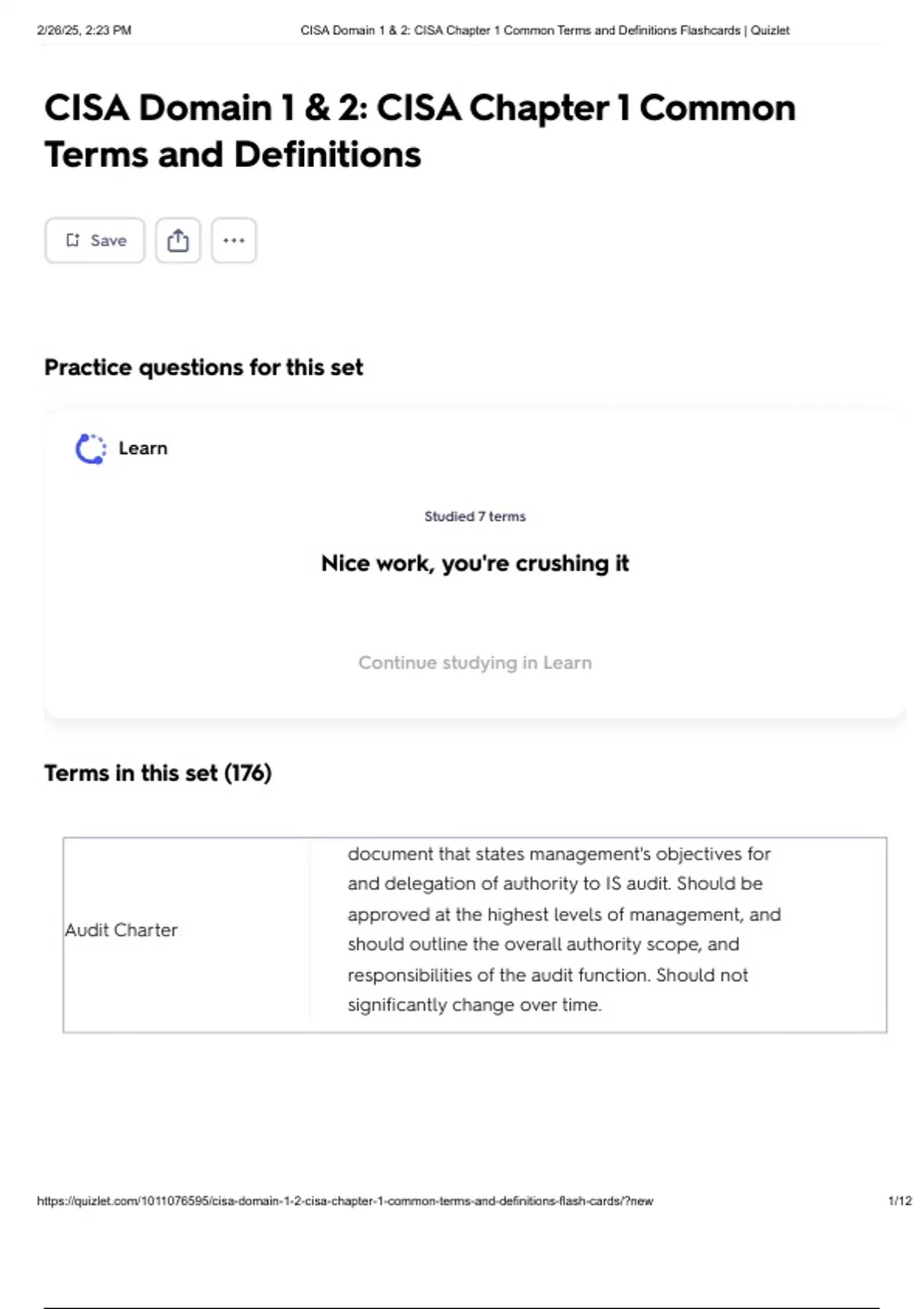Screen dimensions: 924x1309
Task: Click the "Studied 7 terms" status text
Action: pos(474,517)
